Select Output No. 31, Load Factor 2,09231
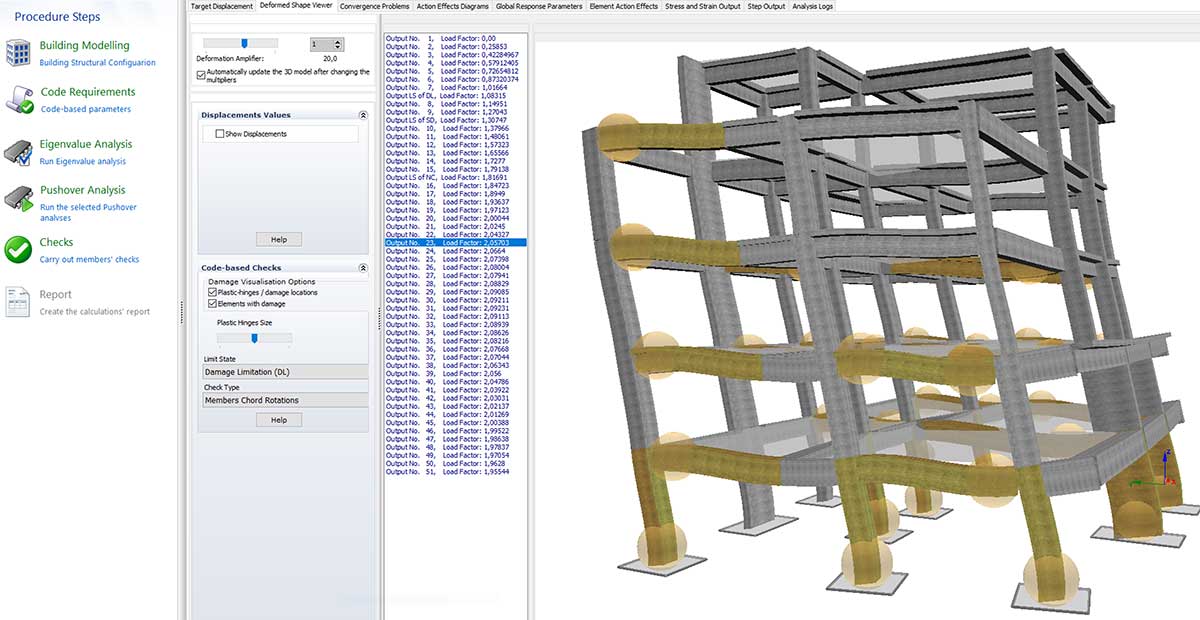Viewport: 1200px width, 620px height. coord(455,308)
